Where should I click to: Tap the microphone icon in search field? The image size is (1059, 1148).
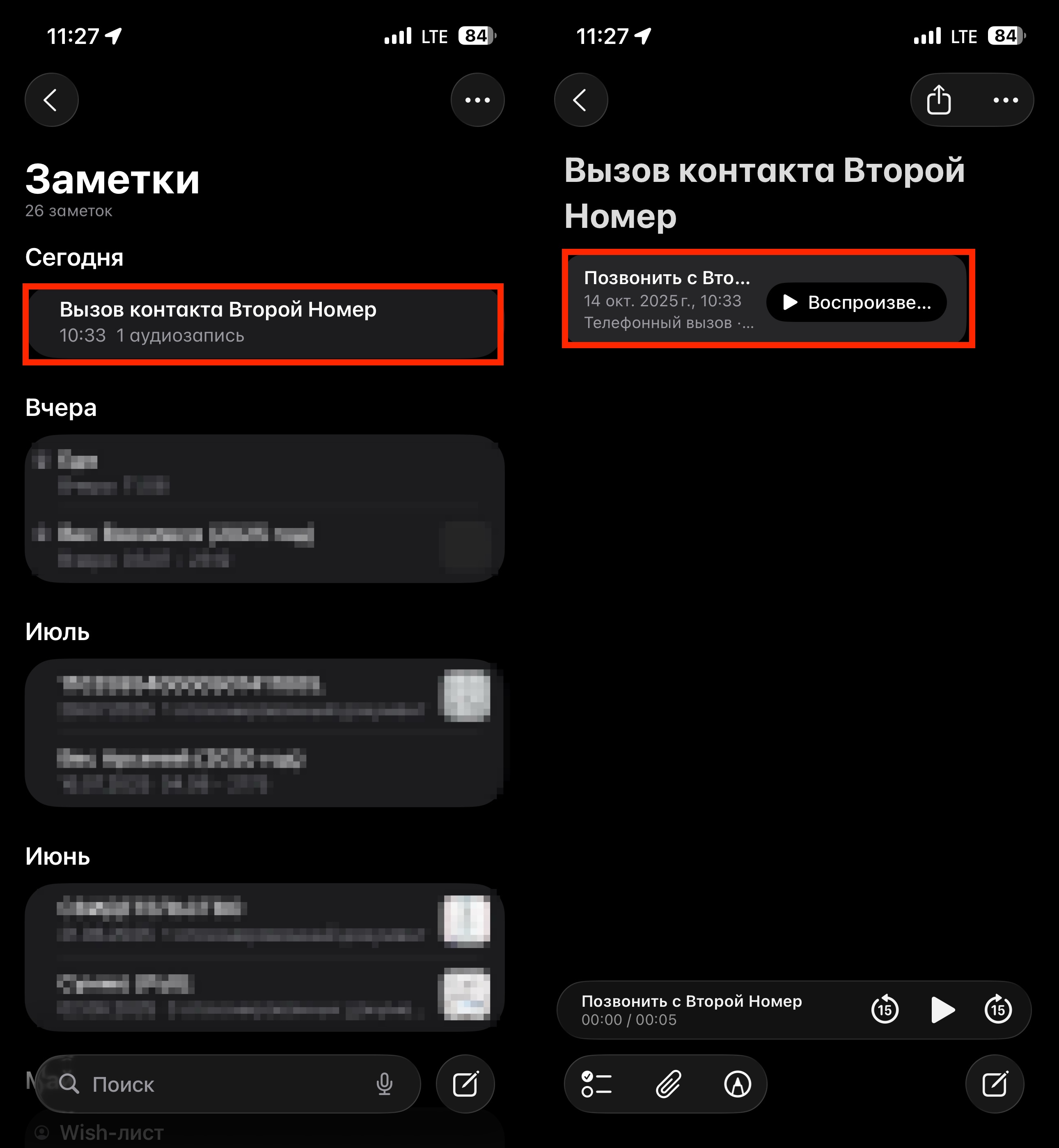click(385, 1084)
